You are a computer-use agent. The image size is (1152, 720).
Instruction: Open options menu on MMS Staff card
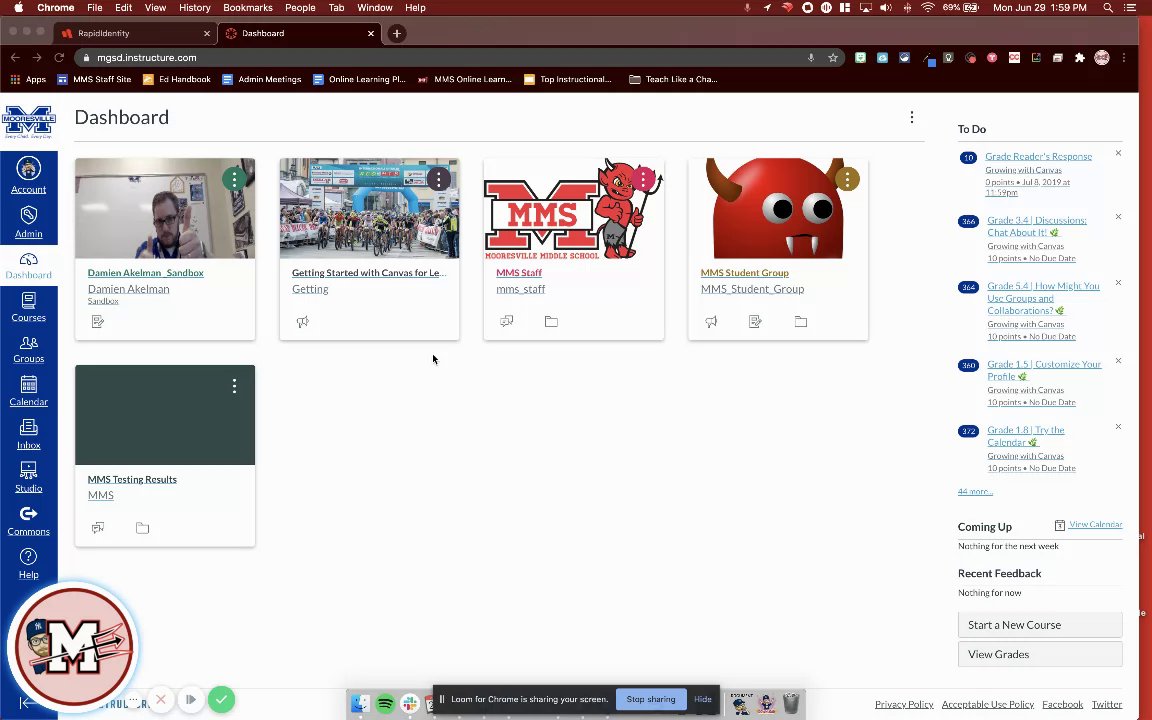pos(644,179)
